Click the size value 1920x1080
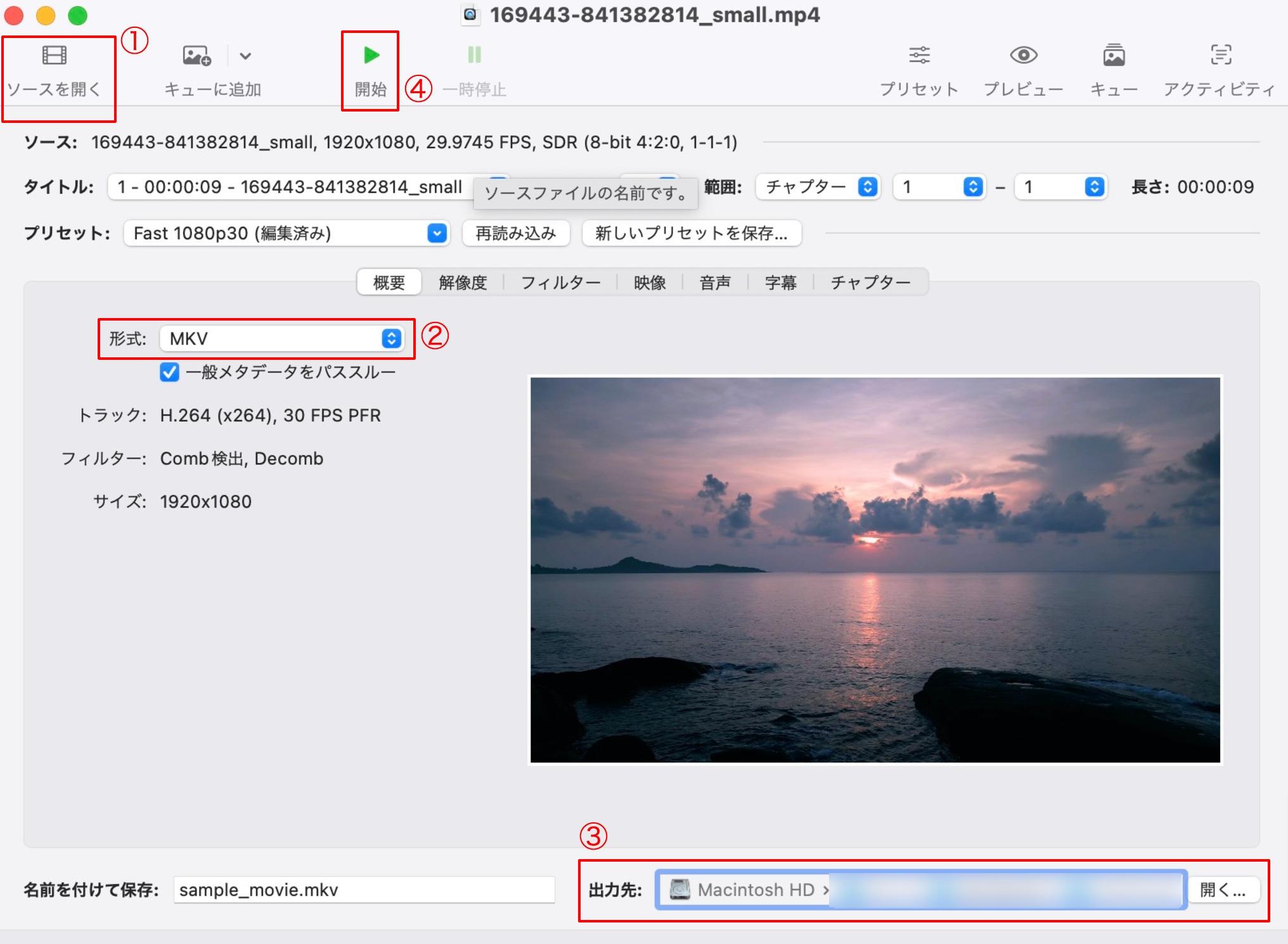Viewport: 1288px width, 944px height. click(x=206, y=502)
